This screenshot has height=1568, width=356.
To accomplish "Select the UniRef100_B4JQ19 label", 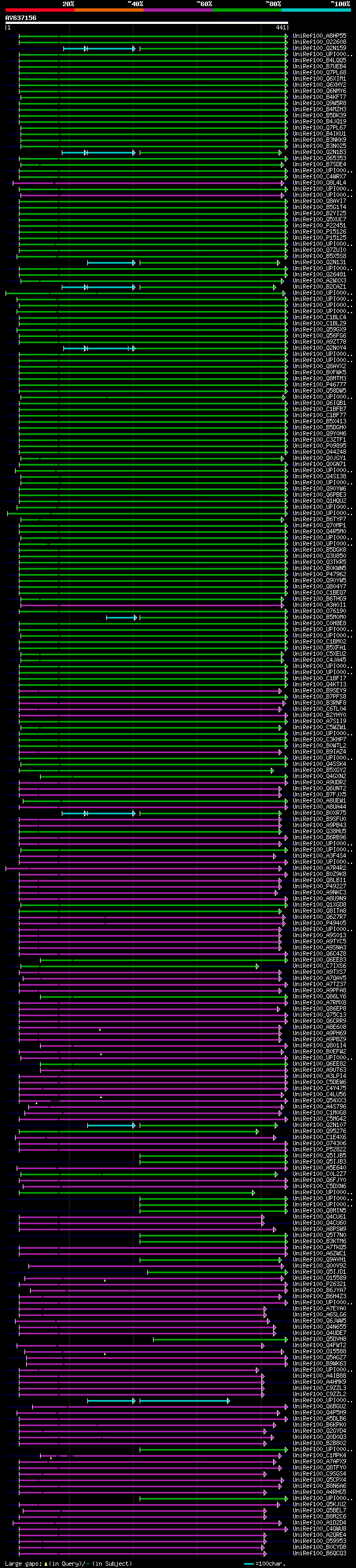I will coord(319,121).
